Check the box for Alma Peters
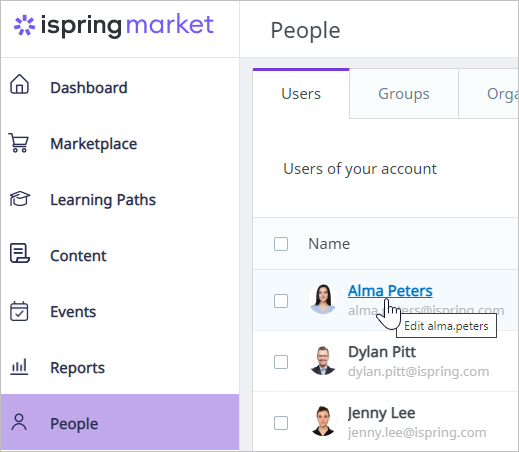The image size is (519, 452). coord(281,301)
